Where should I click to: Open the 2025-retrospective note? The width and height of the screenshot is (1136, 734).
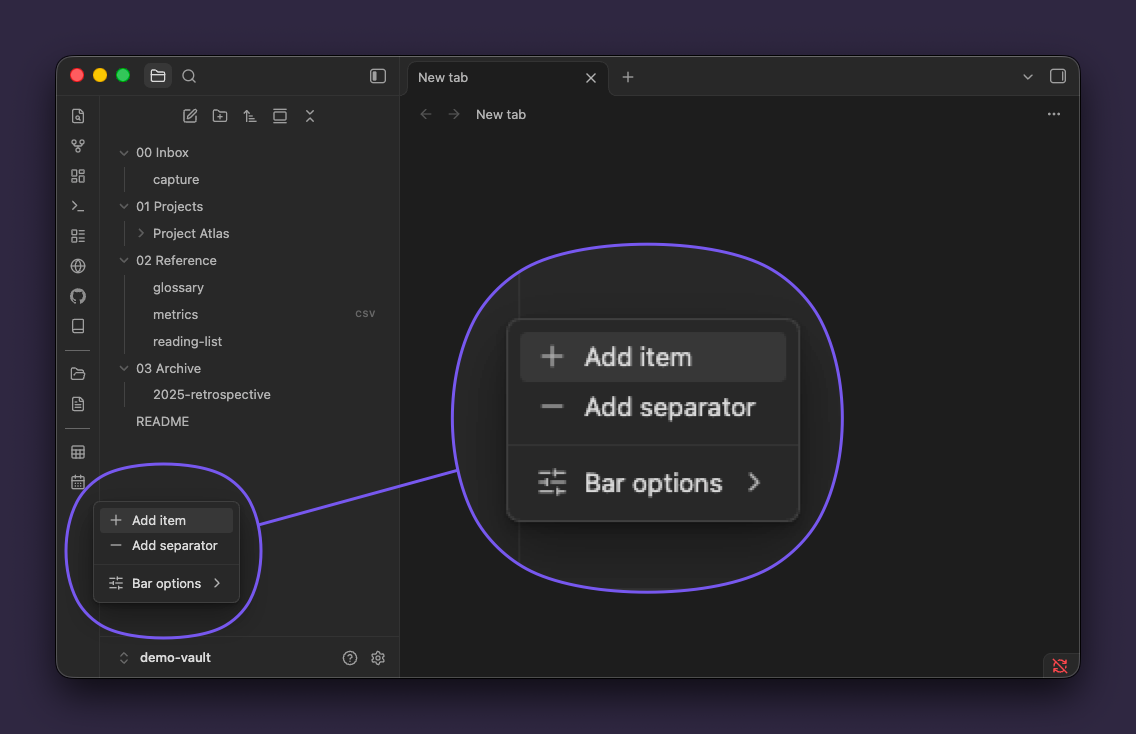pyautogui.click(x=212, y=395)
